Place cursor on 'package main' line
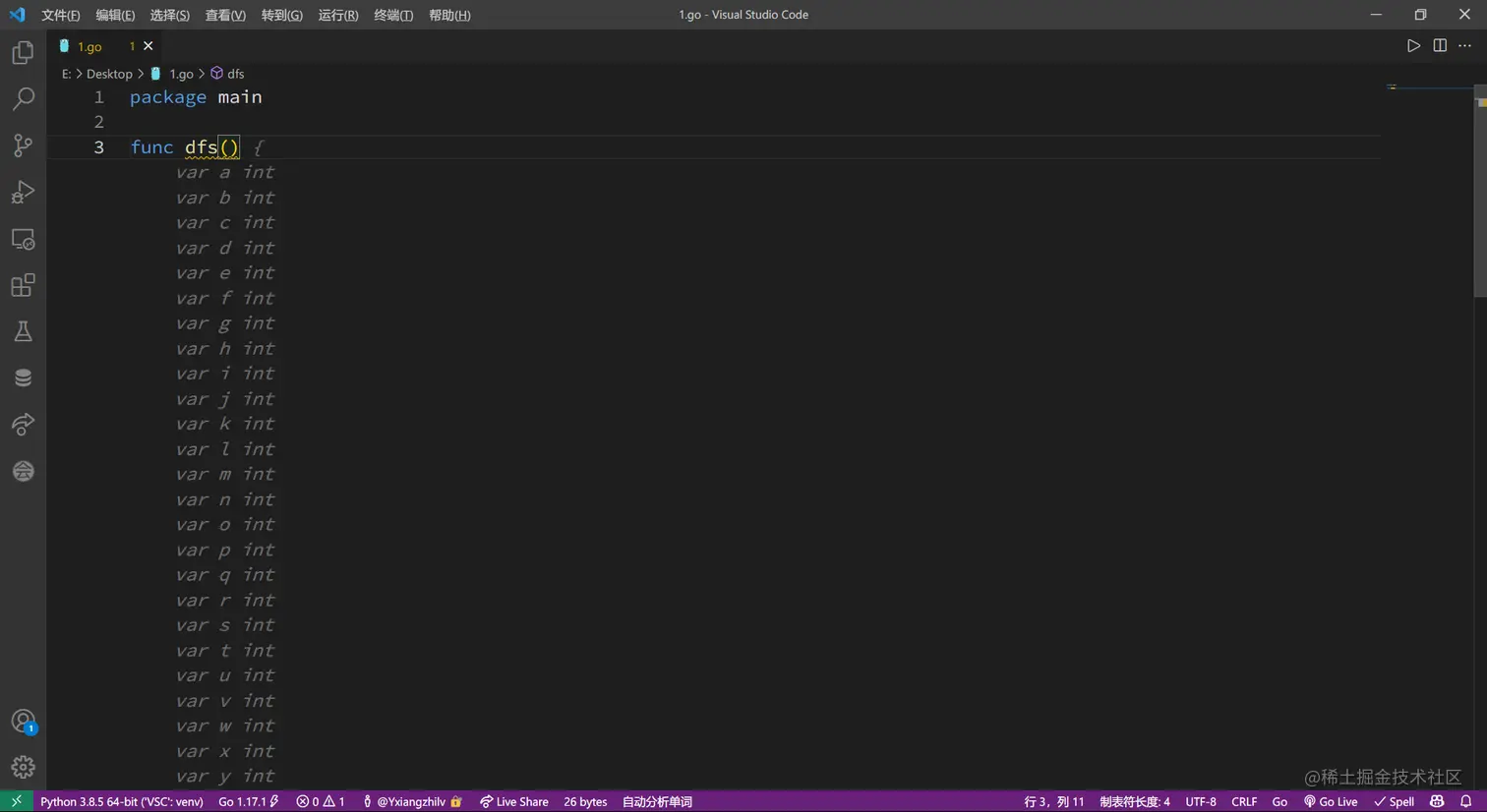 coord(196,97)
